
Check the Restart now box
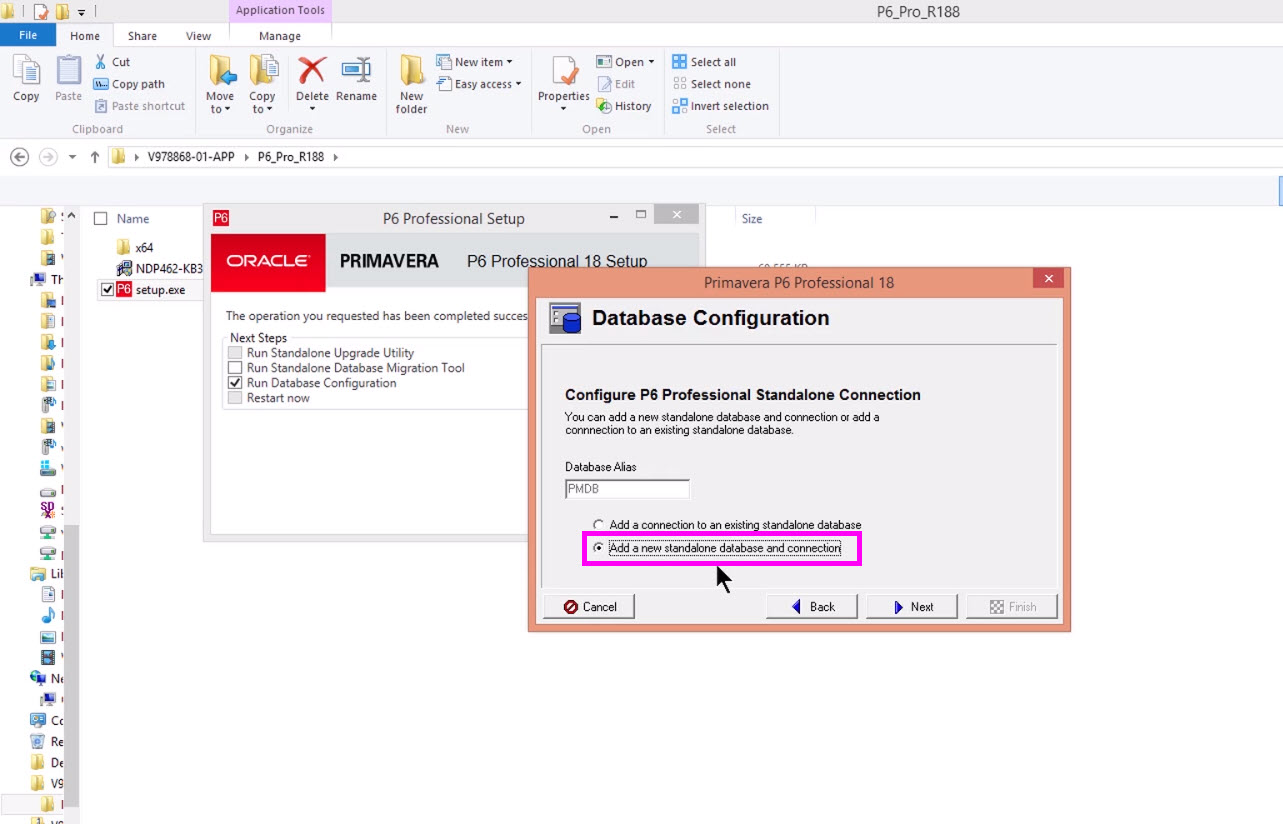[235, 398]
